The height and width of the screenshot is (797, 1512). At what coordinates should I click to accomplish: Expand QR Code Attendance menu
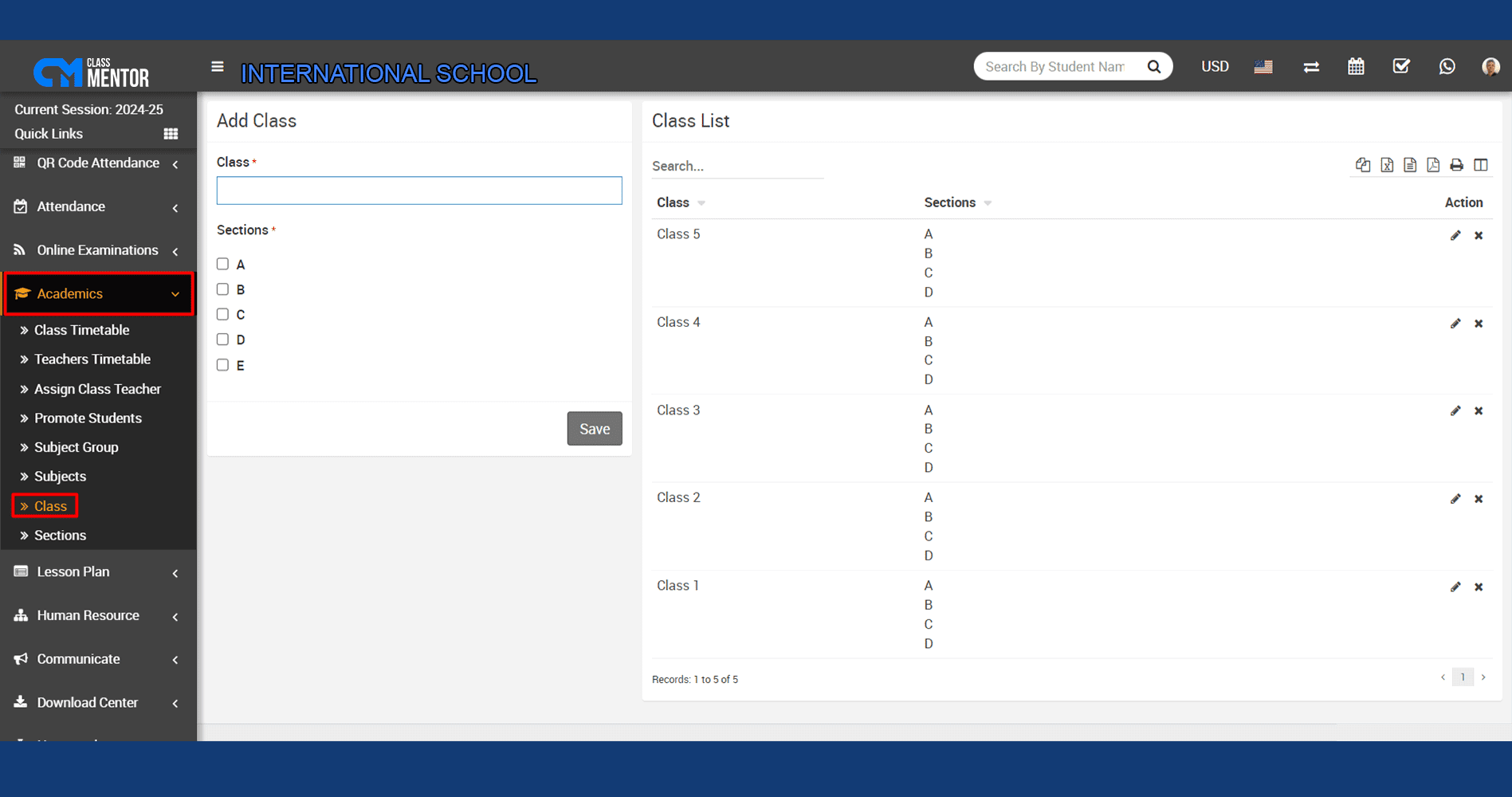point(98,163)
